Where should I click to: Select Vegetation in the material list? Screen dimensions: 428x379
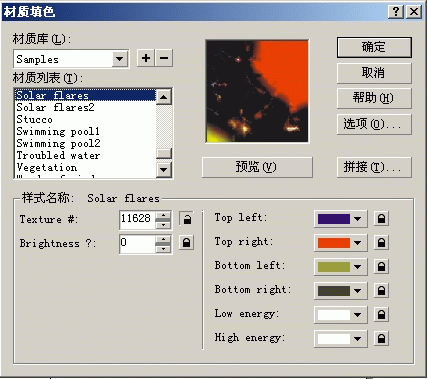point(85,167)
